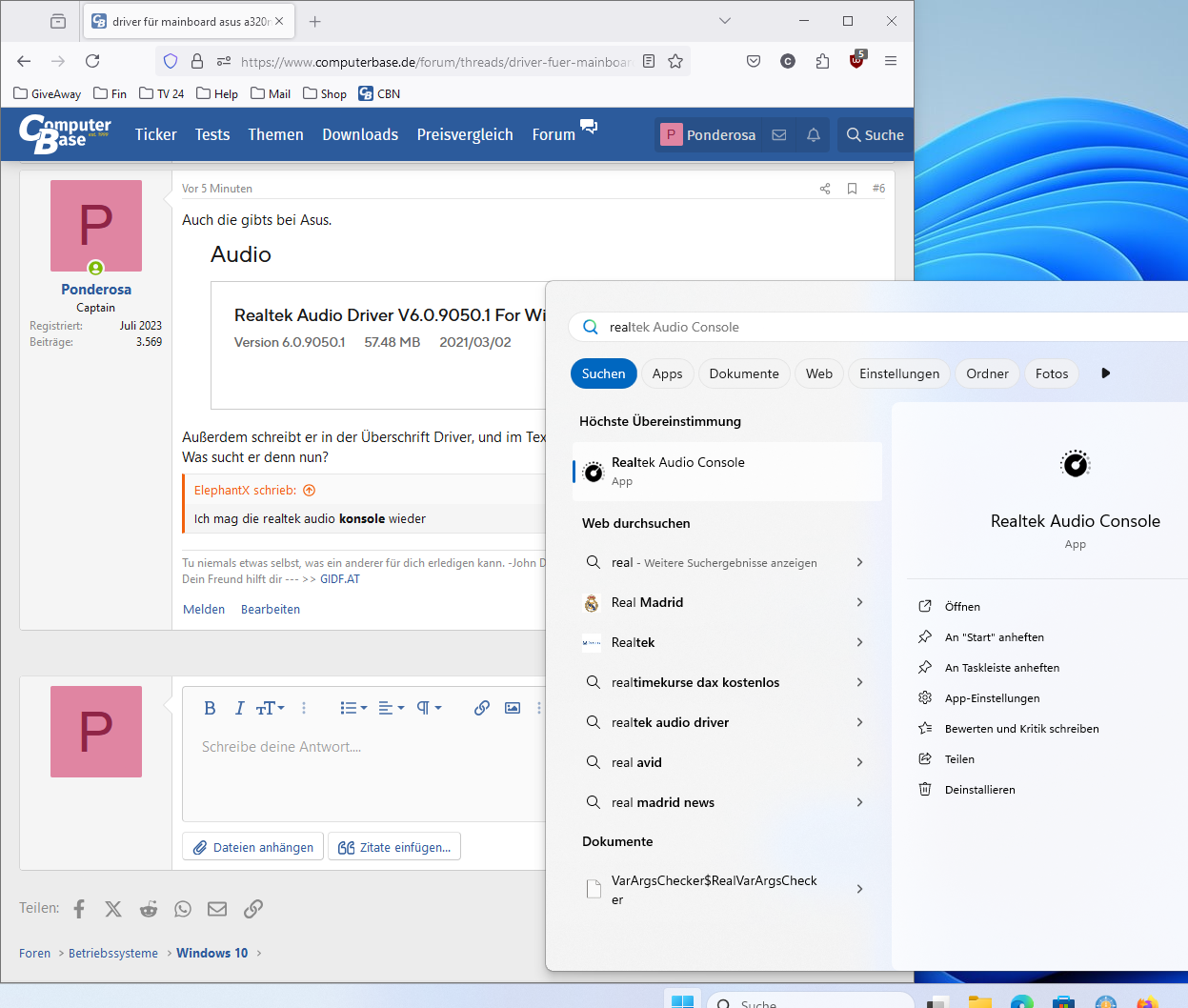Open Windows 10 breadcrumb link

[212, 953]
